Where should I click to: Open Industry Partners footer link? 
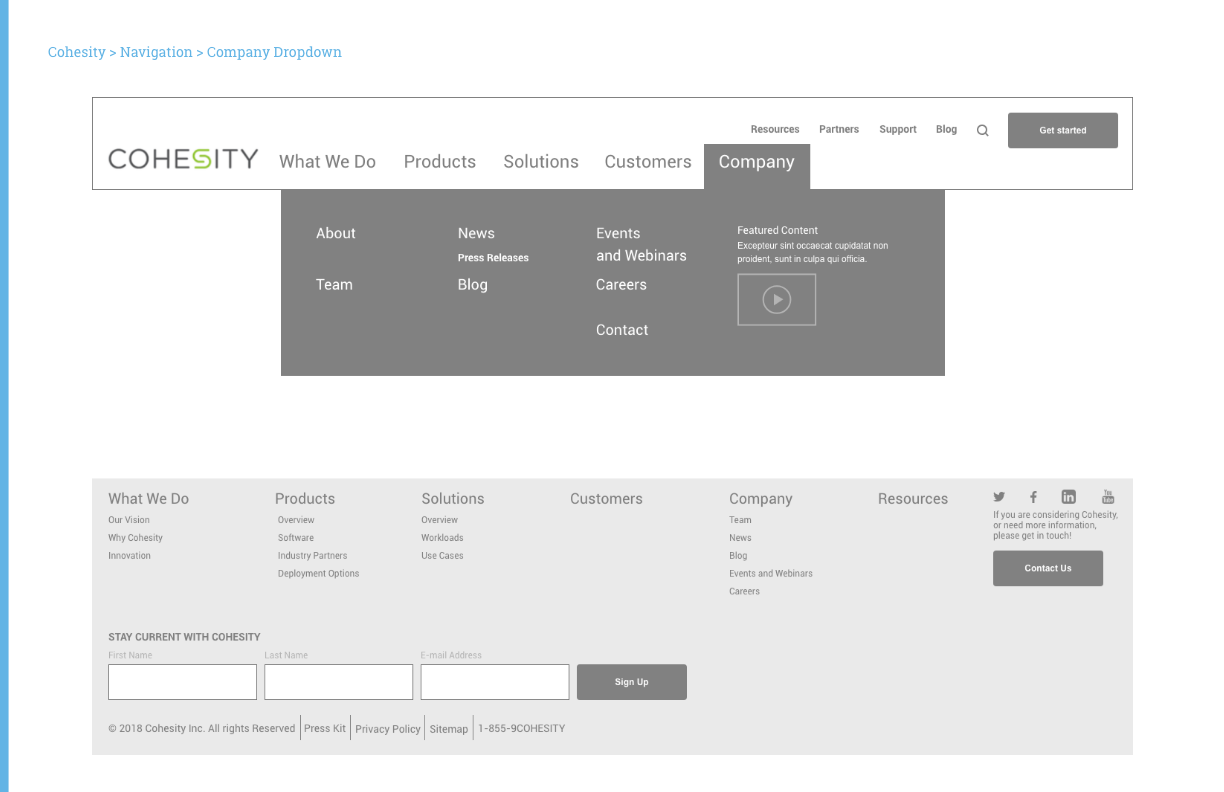point(313,556)
